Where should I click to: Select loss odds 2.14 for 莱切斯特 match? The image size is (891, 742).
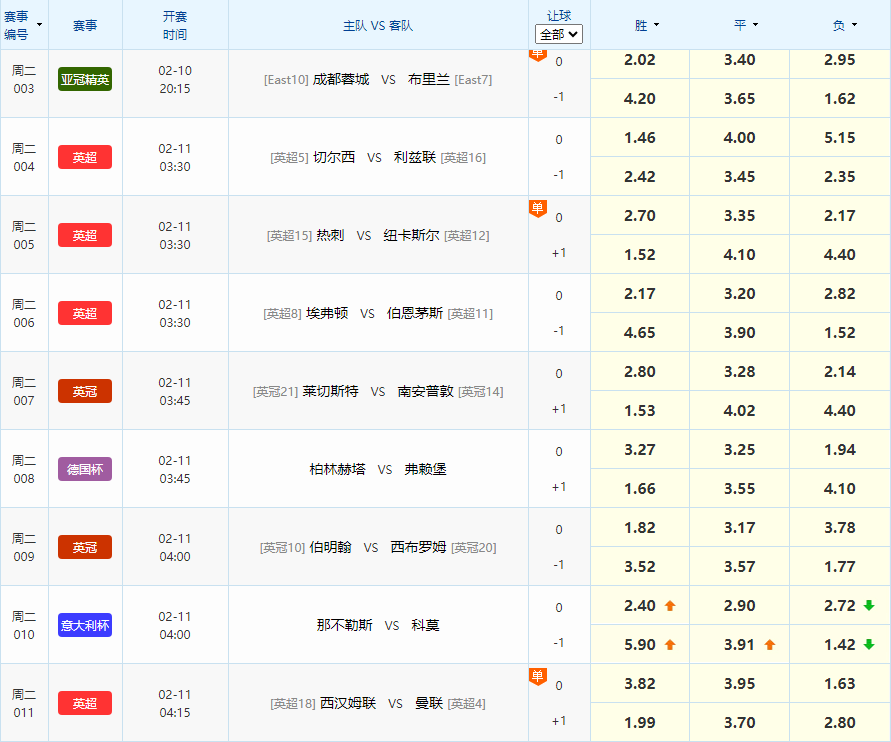tap(840, 372)
